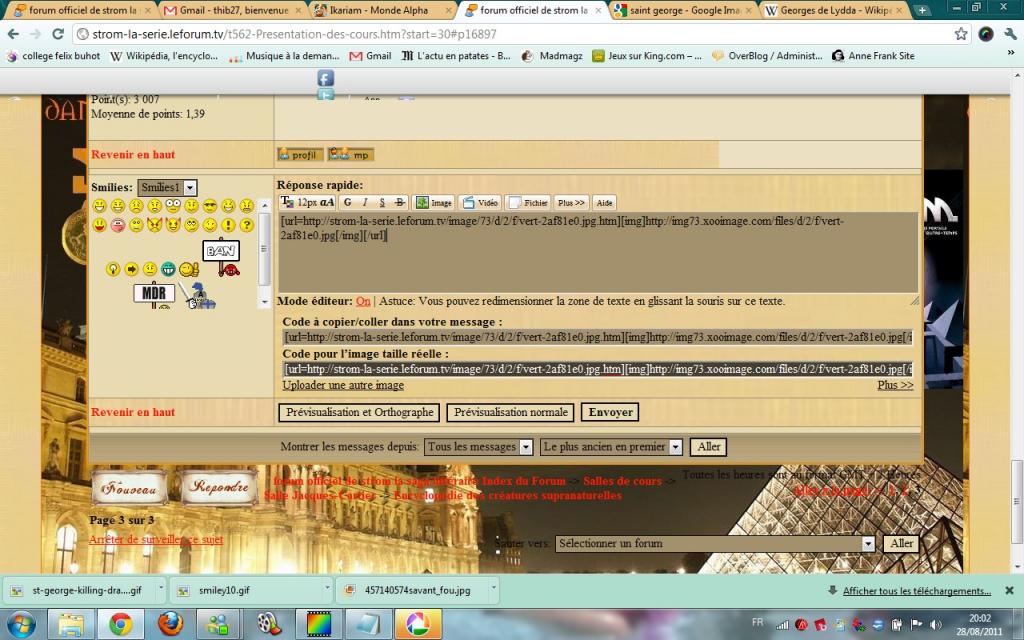Insert the light bulb idea smiley

113,269
